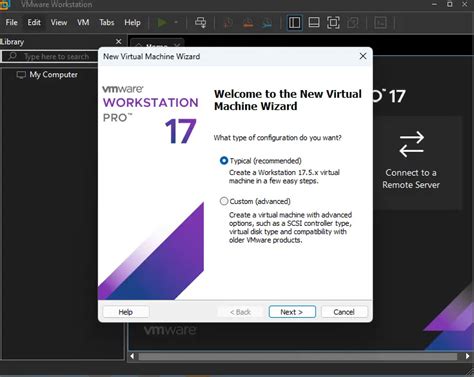Open the Snapshot Manager toolbar icon
The width and height of the screenshot is (474, 377).
267,23
